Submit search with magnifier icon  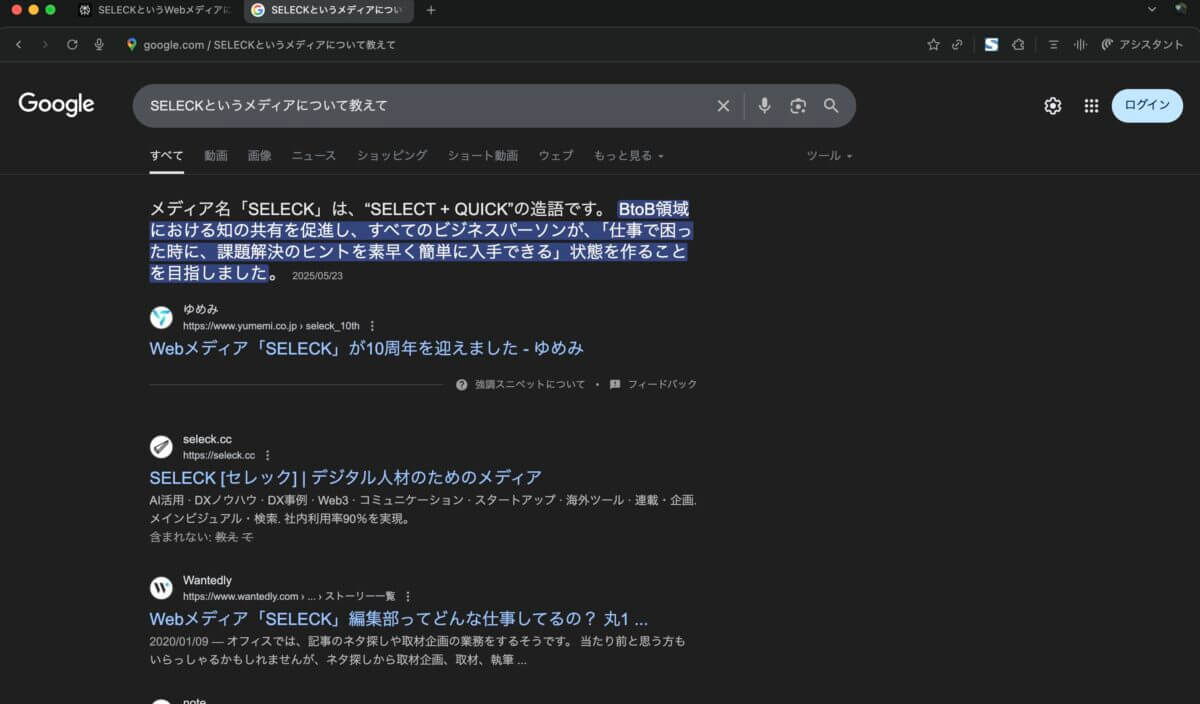click(x=831, y=105)
